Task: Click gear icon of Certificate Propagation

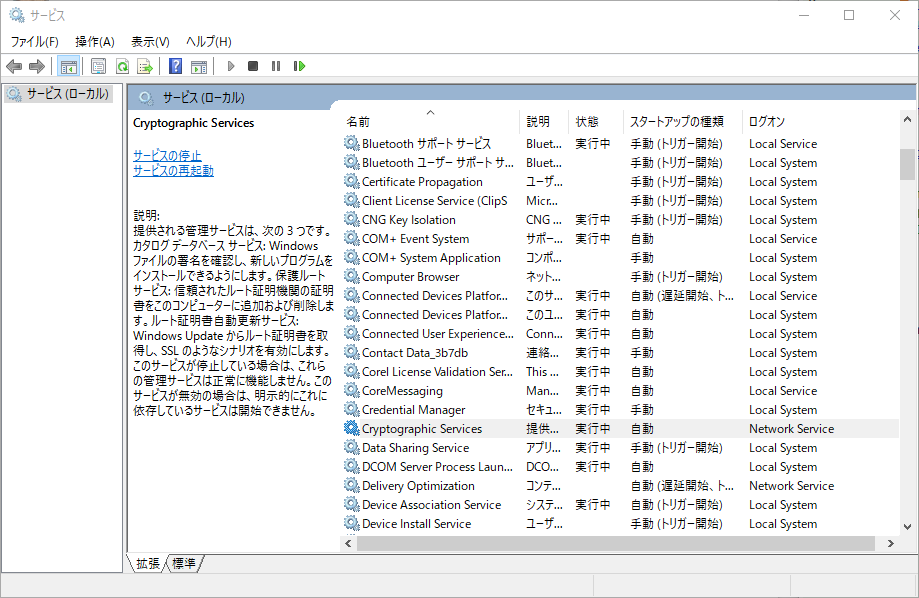Action: click(352, 181)
